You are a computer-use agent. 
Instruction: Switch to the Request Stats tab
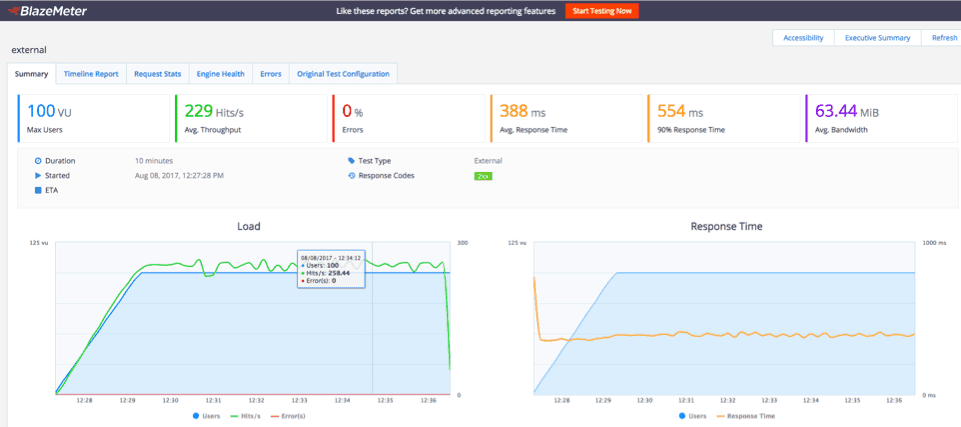[158, 74]
